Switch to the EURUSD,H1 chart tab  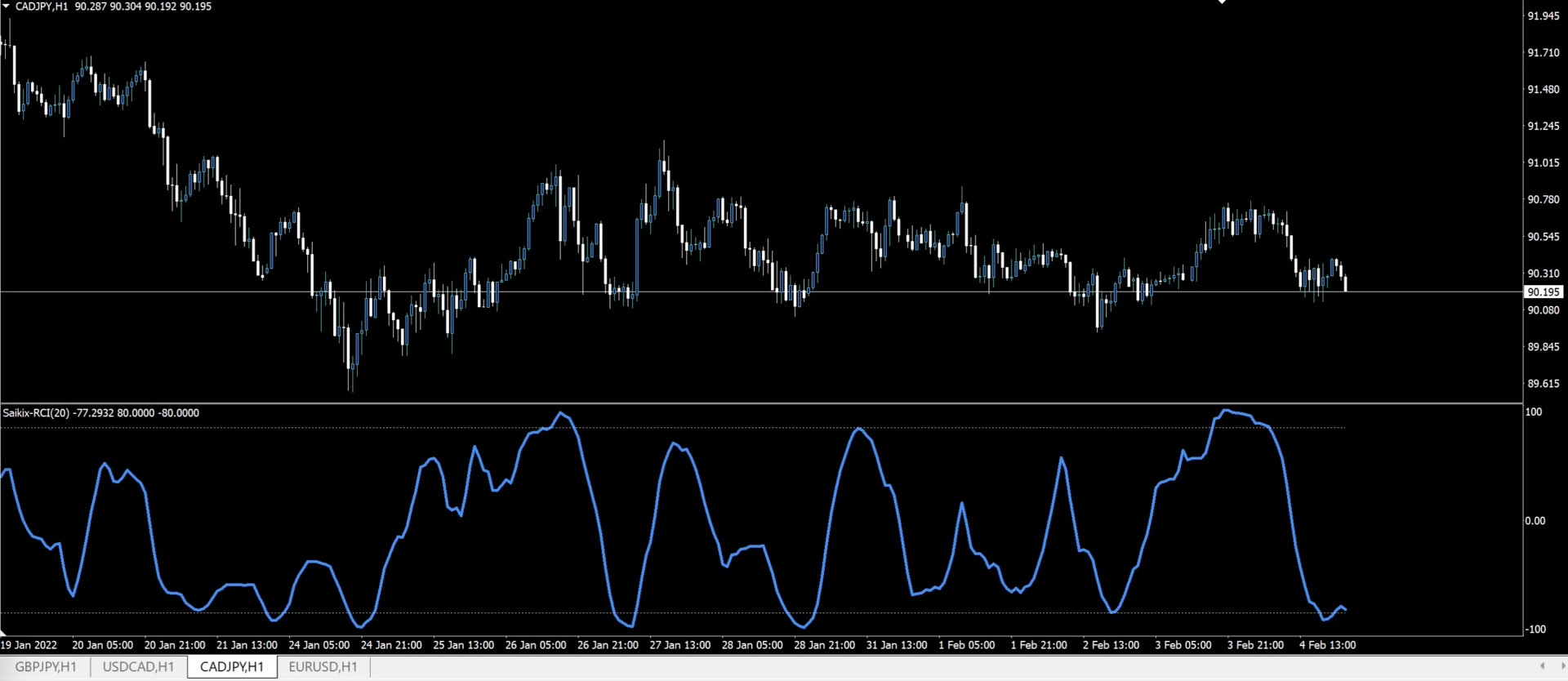coord(323,667)
